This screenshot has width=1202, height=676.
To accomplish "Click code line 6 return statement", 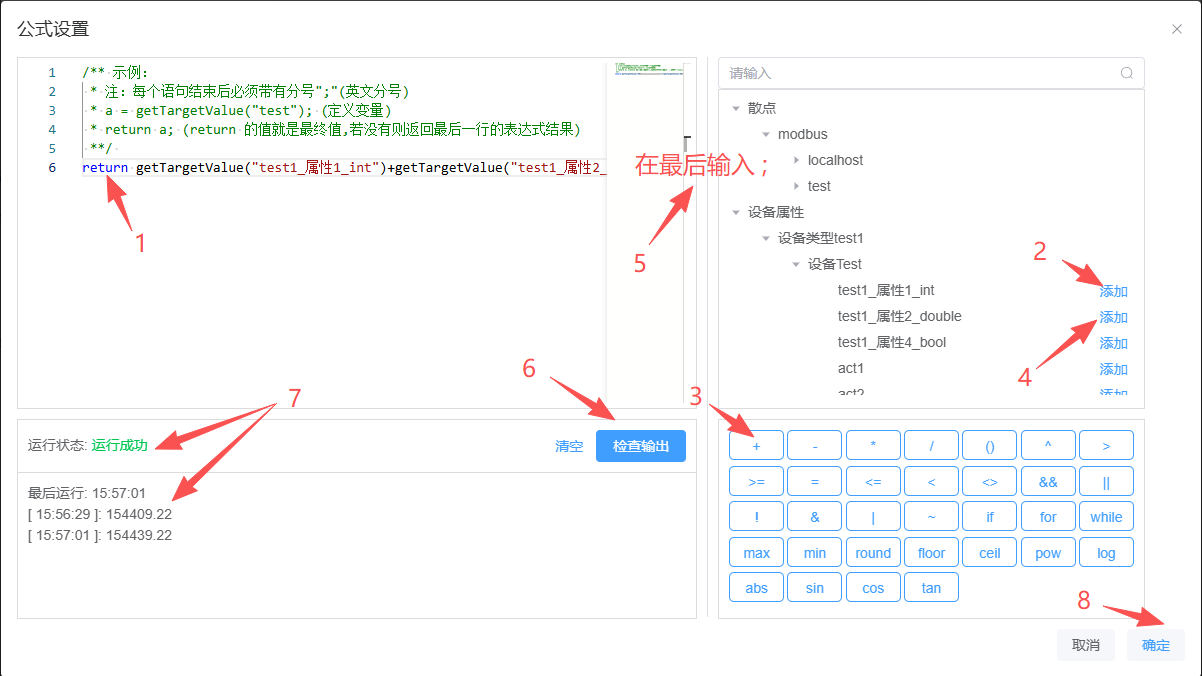I will [344, 167].
